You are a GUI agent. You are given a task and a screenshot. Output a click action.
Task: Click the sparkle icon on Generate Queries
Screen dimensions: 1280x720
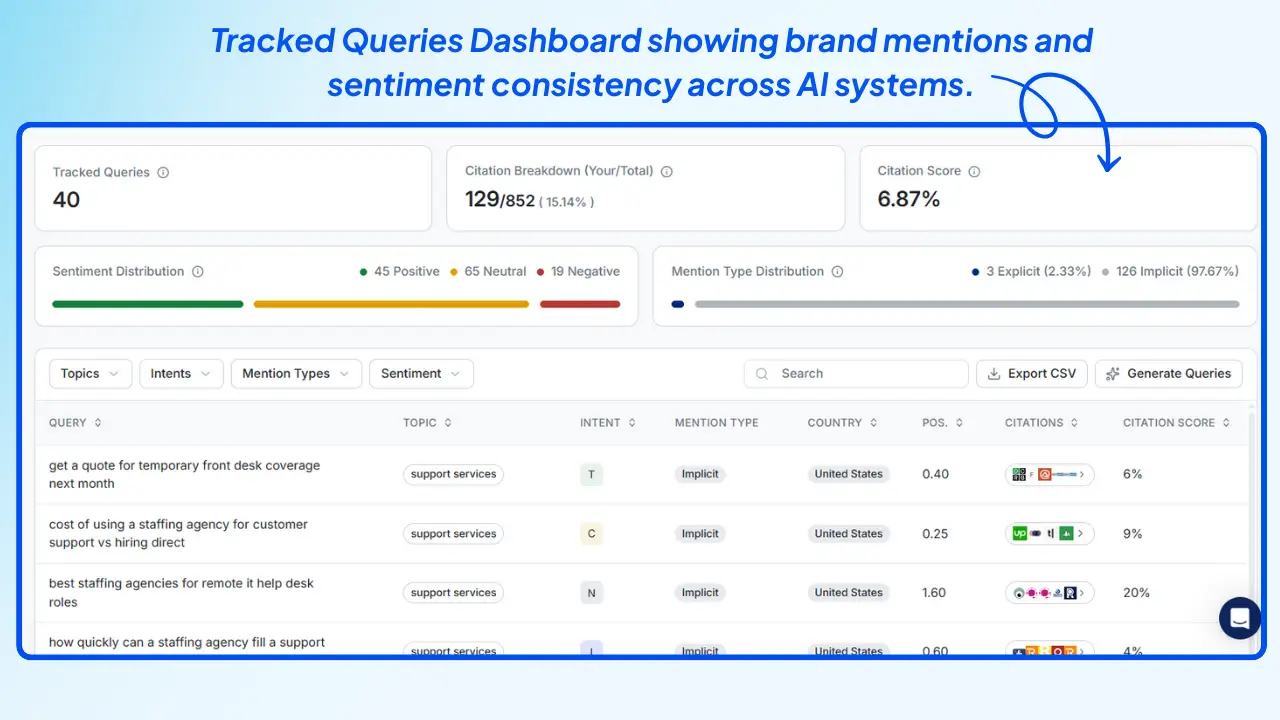tap(1114, 373)
